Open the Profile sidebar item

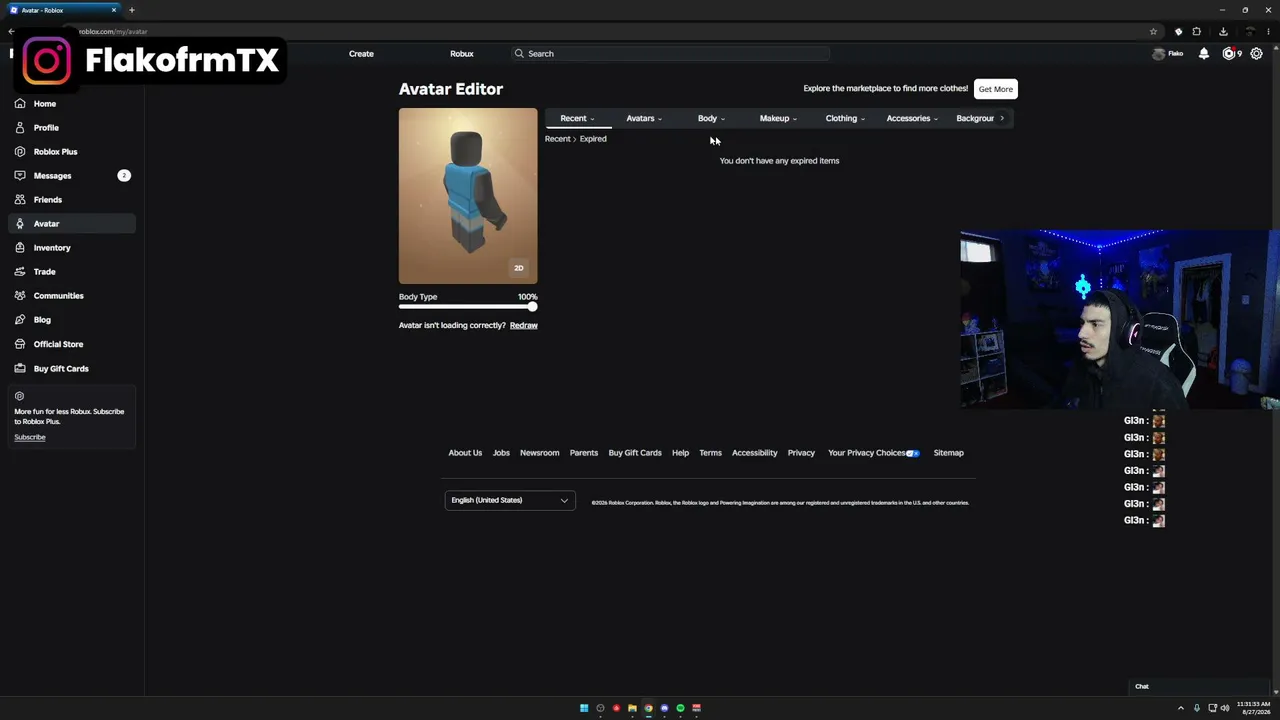pyautogui.click(x=70, y=128)
